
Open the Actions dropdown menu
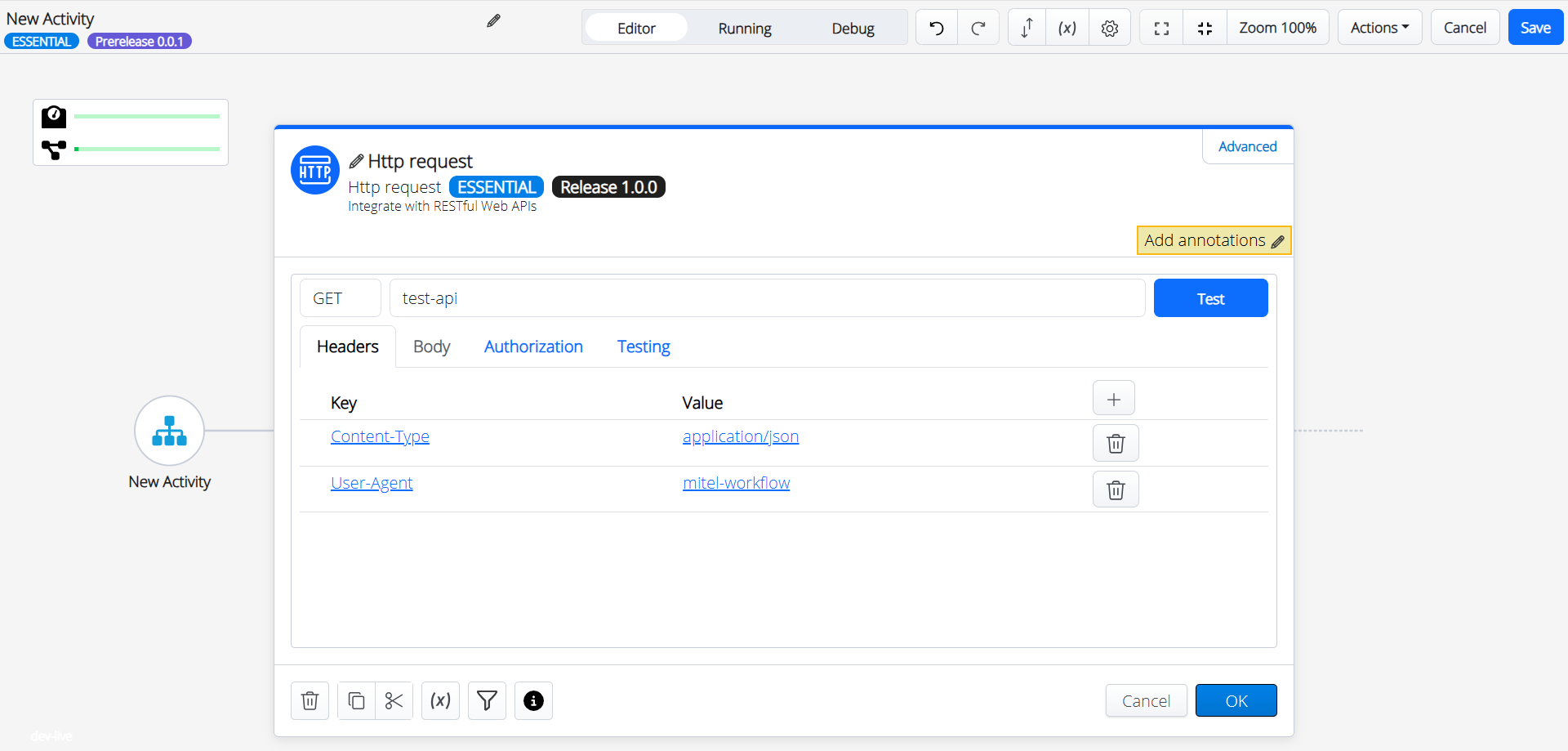[x=1379, y=27]
